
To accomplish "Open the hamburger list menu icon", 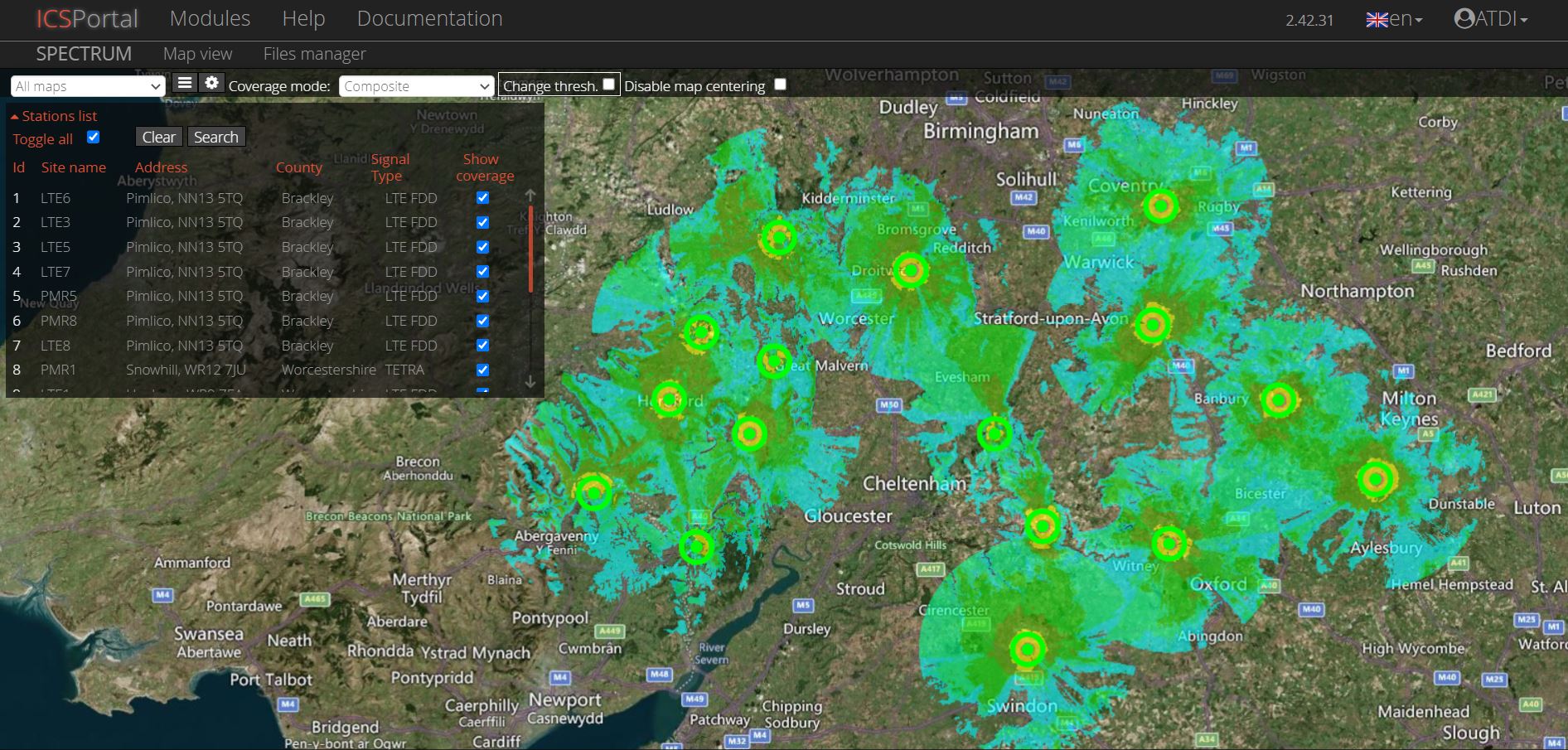I will (185, 83).
